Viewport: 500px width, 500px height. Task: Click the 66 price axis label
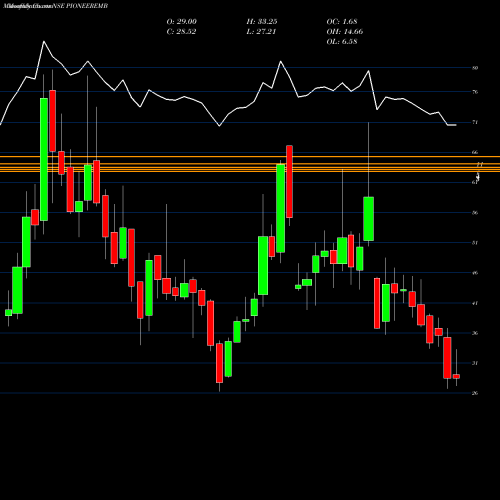click(475, 152)
